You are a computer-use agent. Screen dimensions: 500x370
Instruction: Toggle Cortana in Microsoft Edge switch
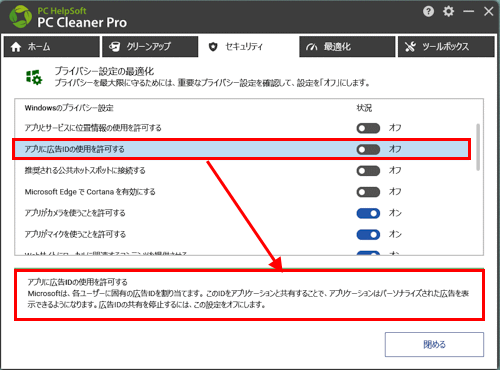click(x=368, y=192)
